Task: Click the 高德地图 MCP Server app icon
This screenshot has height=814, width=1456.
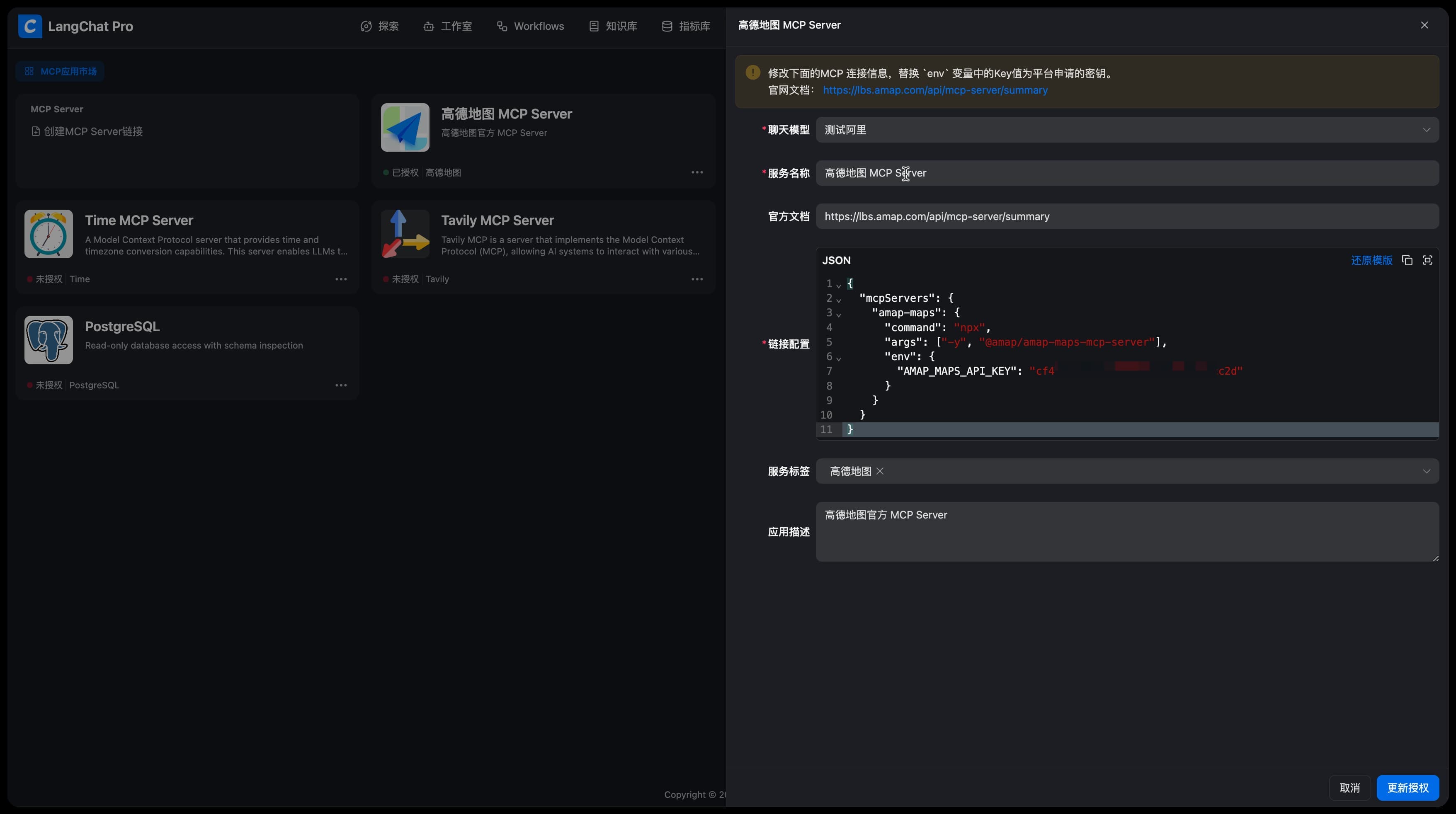Action: [405, 127]
